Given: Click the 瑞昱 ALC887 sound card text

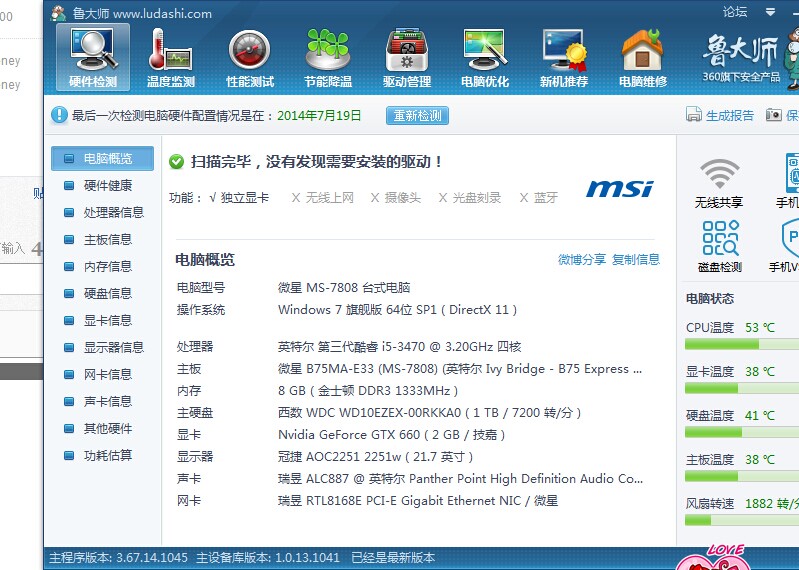Looking at the screenshot, I should [x=460, y=479].
